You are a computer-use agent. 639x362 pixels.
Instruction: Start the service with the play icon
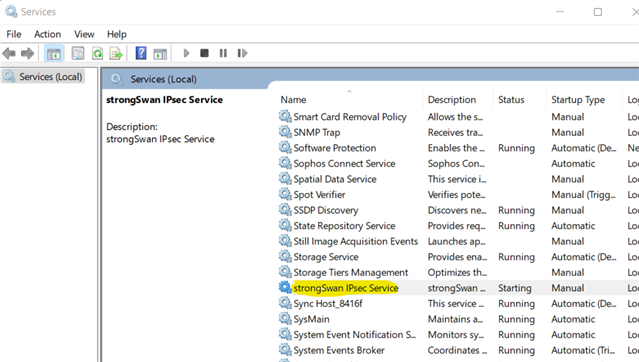(x=186, y=53)
